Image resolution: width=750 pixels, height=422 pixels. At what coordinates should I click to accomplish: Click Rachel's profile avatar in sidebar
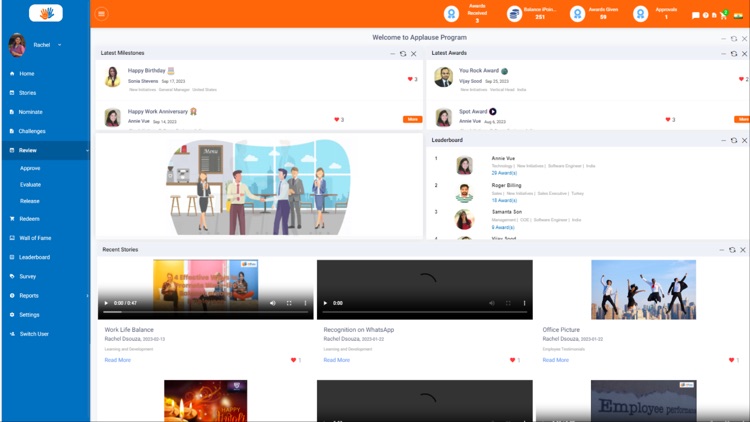17,45
